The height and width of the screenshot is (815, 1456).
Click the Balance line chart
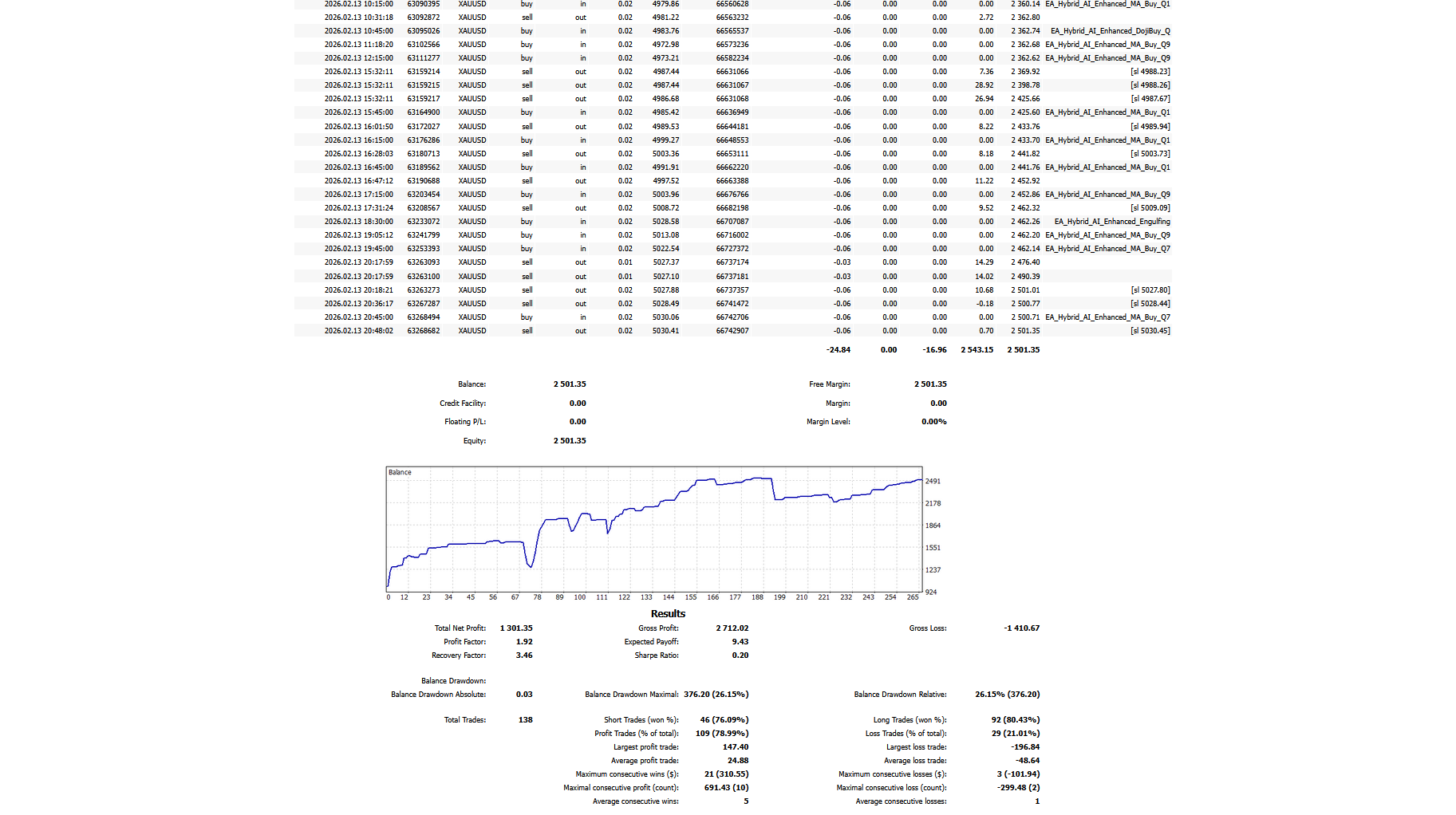(653, 530)
